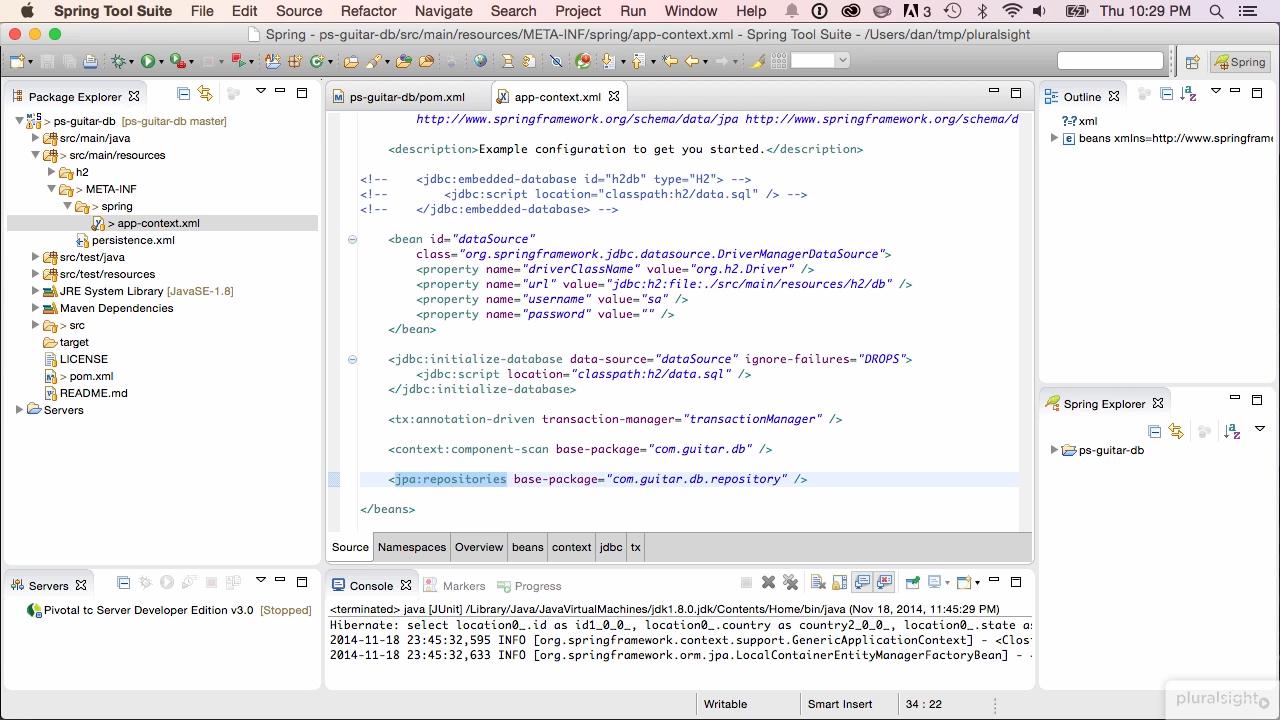This screenshot has height=720, width=1280.
Task: Open the Apple menu
Action: click(x=27, y=11)
